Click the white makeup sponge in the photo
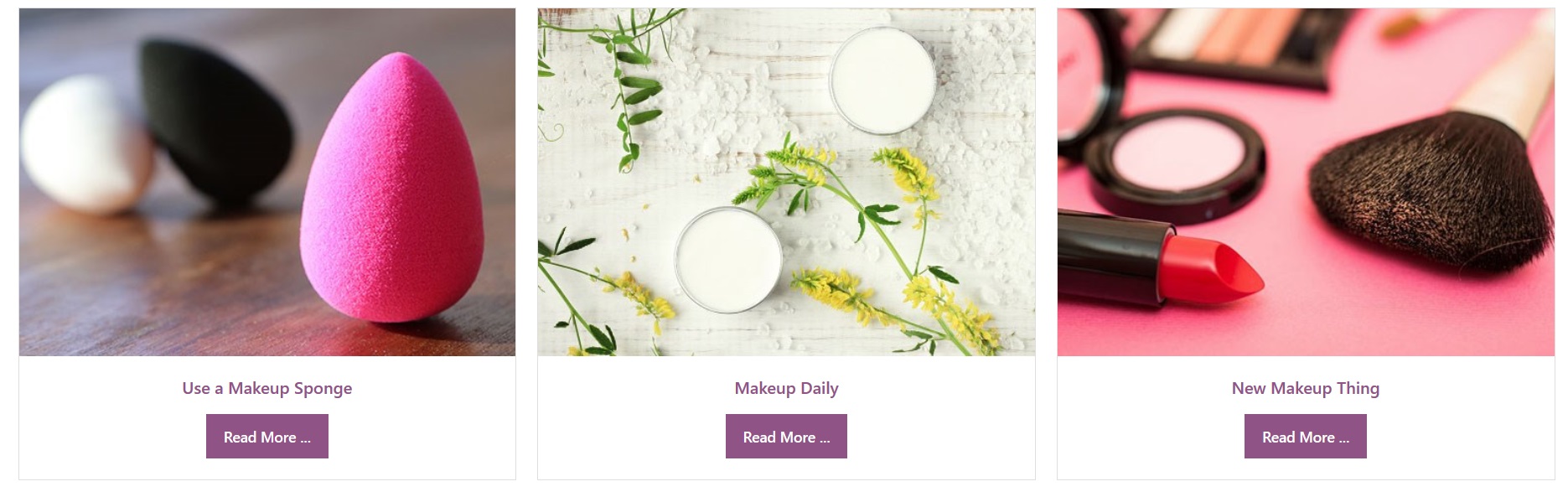1568x497 pixels. click(x=84, y=142)
